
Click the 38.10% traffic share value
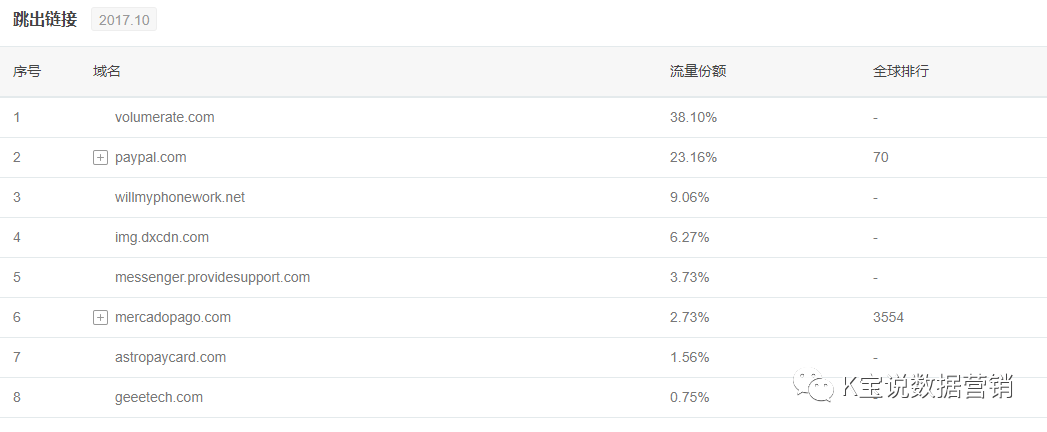point(693,117)
